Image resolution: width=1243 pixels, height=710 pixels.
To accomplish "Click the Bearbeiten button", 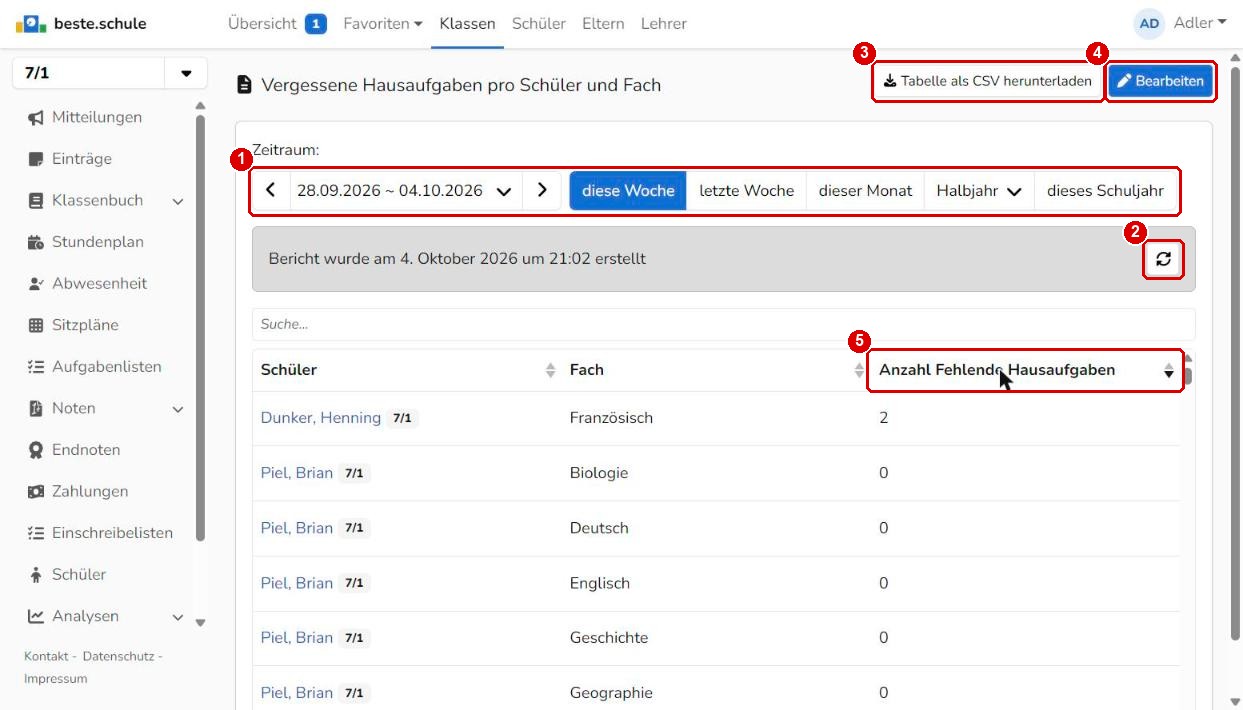I will (1160, 81).
